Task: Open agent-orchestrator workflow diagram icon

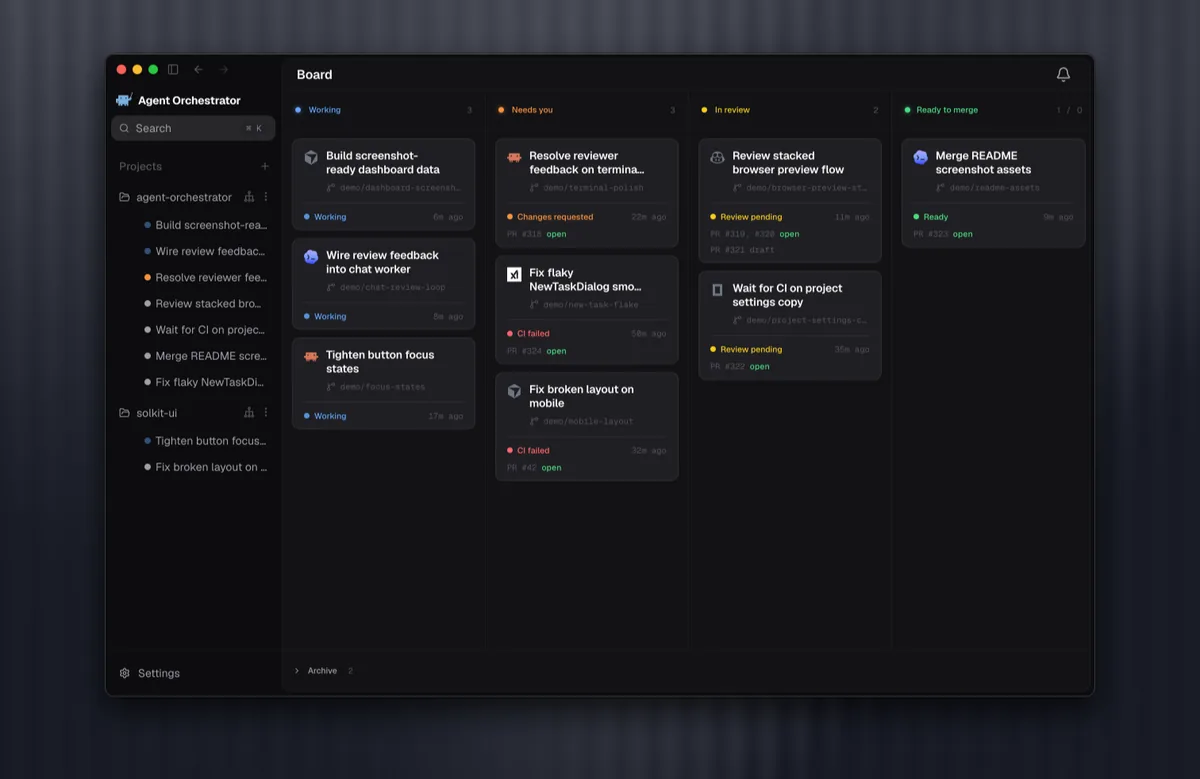Action: pos(249,197)
